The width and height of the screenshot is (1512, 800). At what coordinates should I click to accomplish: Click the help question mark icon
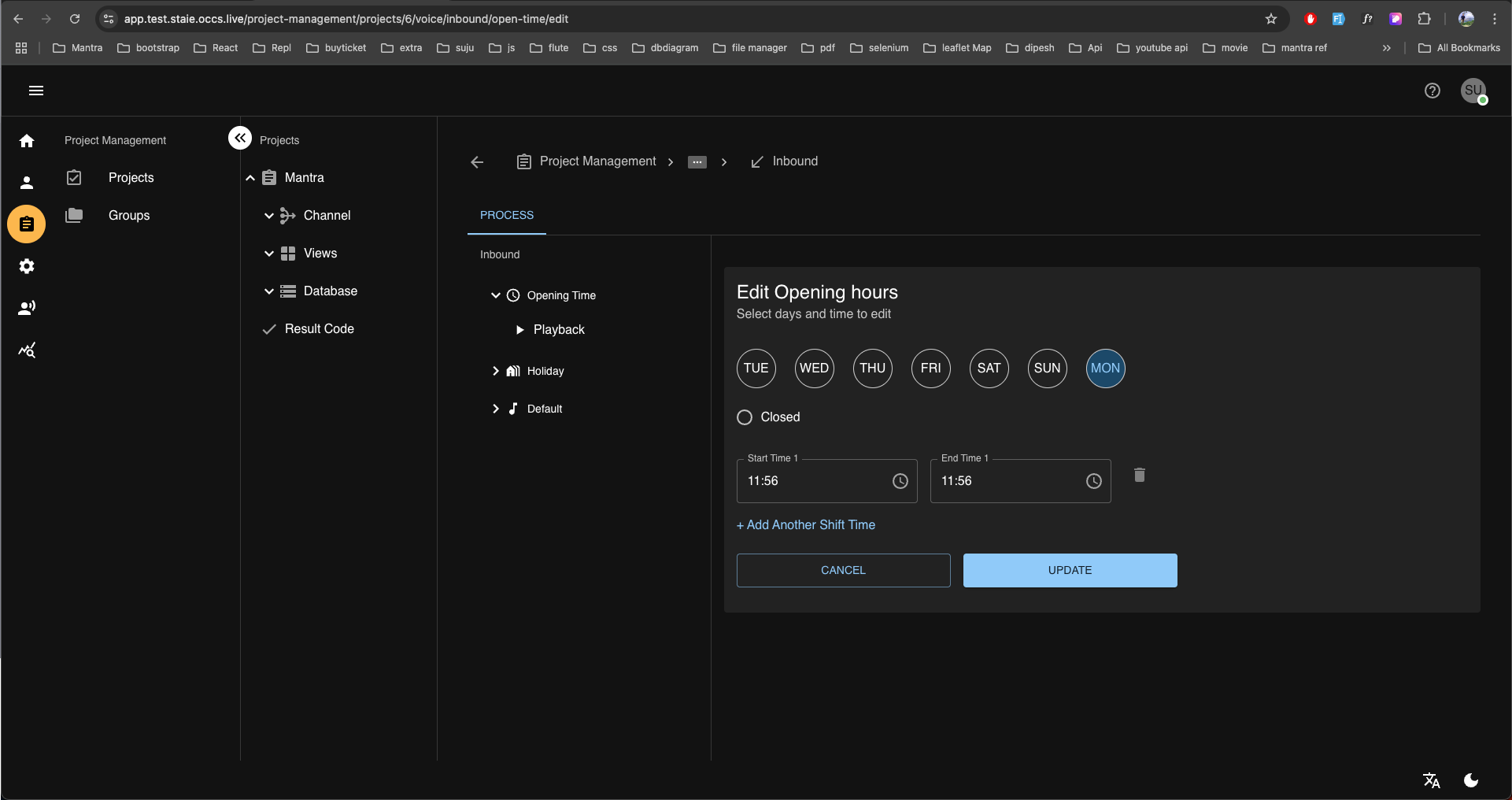point(1432,91)
